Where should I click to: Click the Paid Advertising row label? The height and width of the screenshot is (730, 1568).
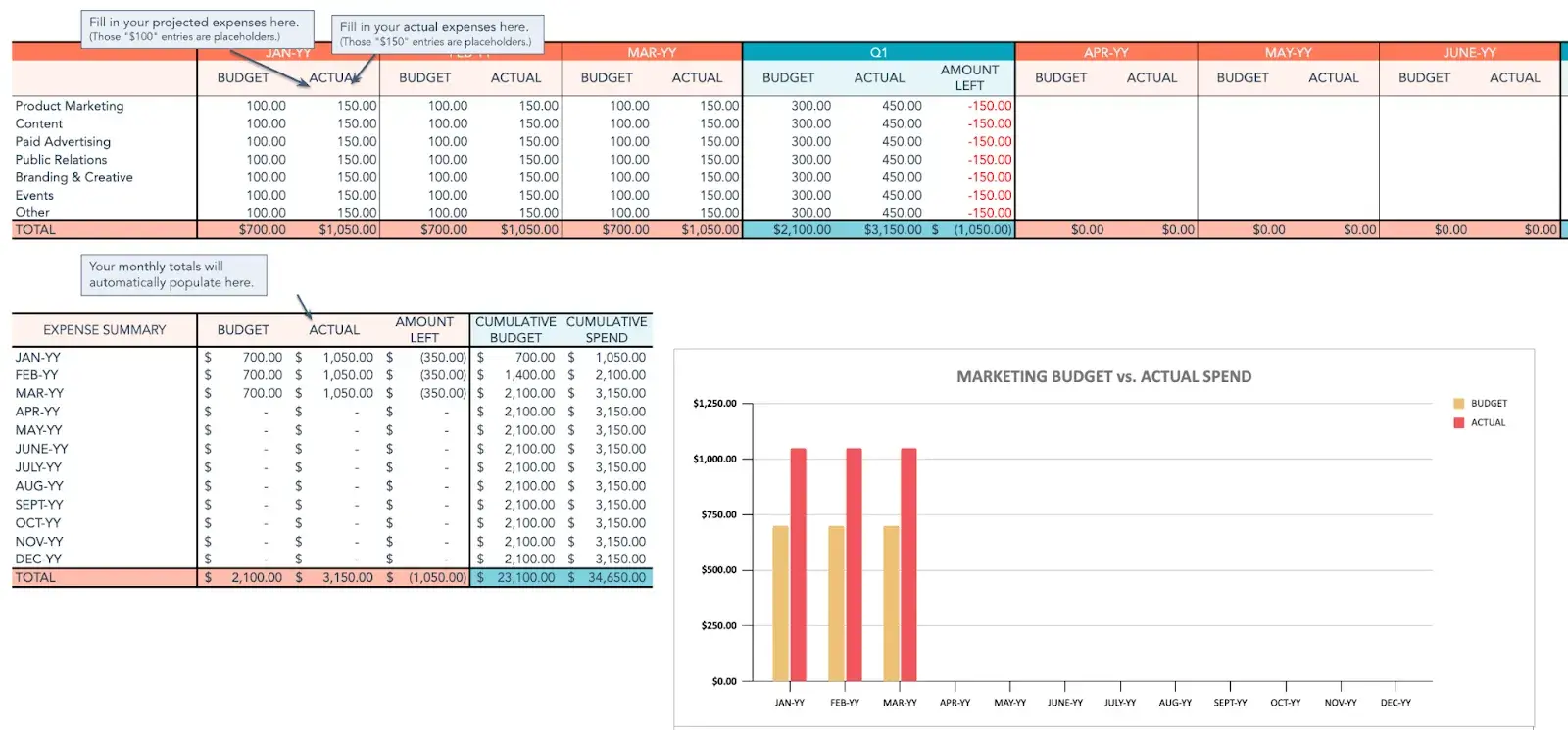point(63,142)
